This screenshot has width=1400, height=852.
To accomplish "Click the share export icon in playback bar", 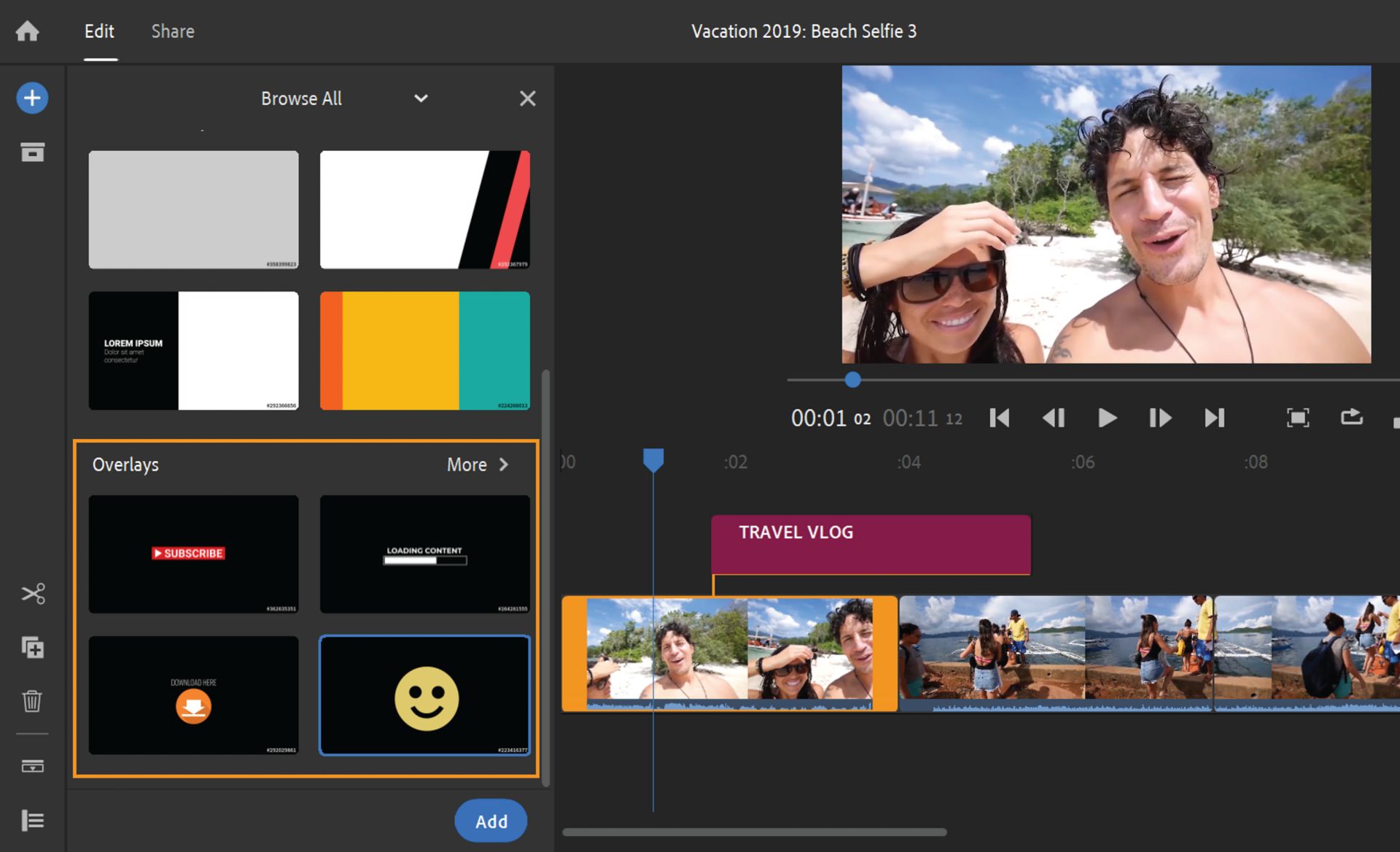I will tap(1351, 417).
